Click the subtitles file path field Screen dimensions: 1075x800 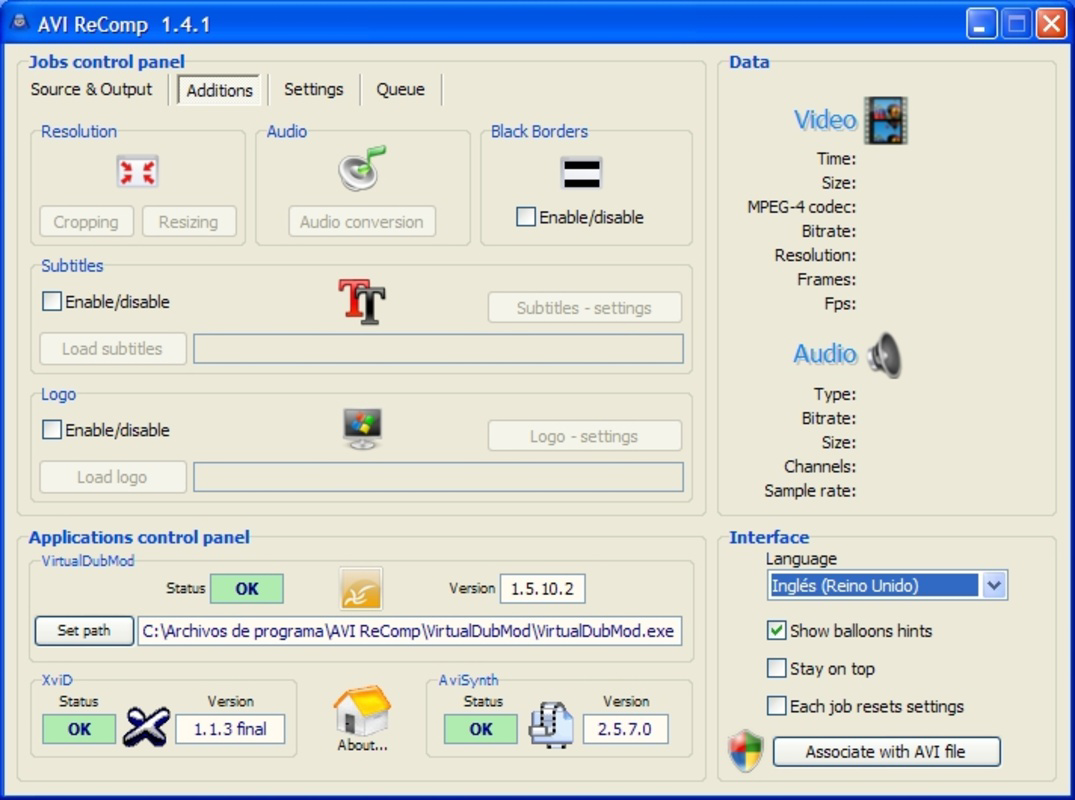pos(438,349)
